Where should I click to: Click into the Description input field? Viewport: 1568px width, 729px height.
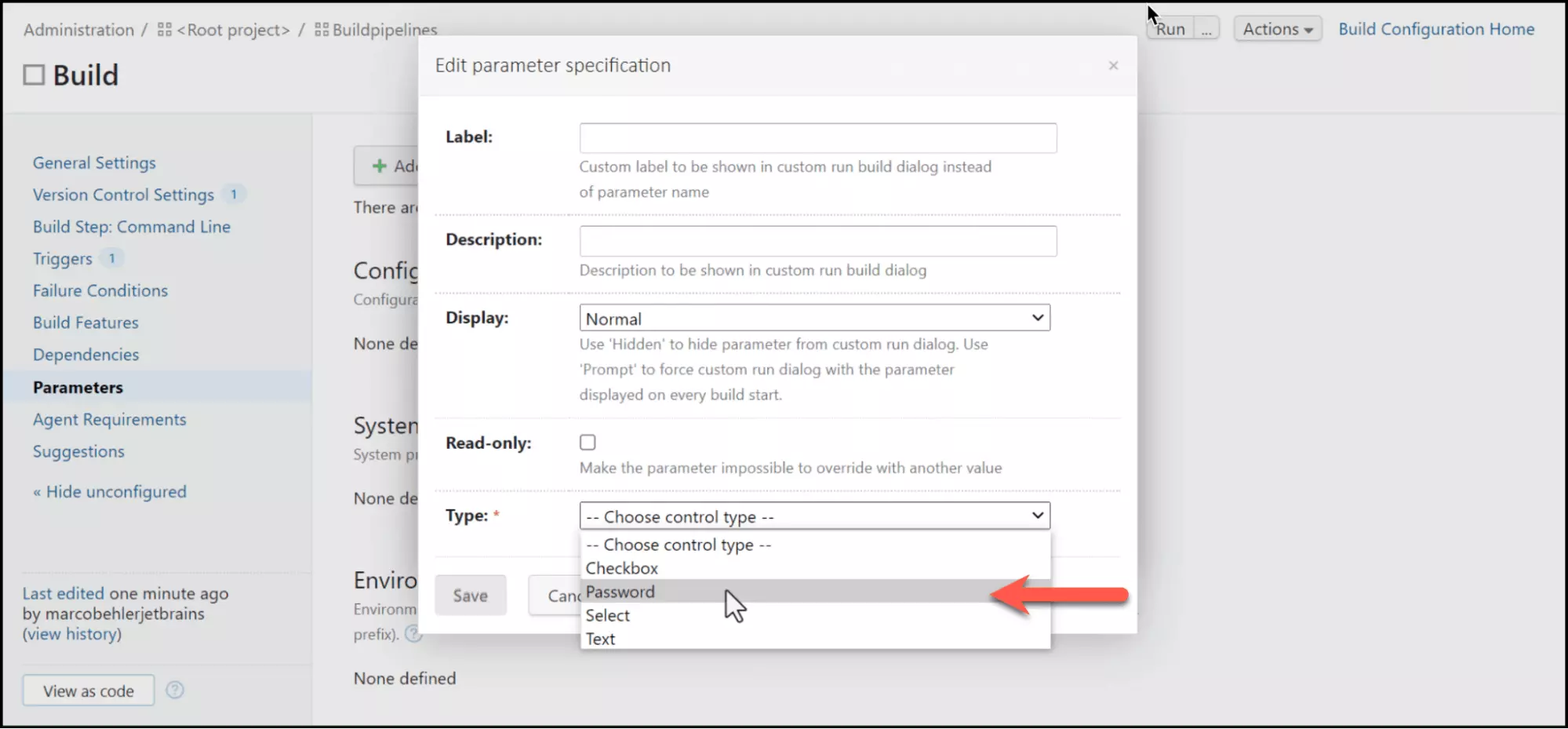click(x=817, y=241)
